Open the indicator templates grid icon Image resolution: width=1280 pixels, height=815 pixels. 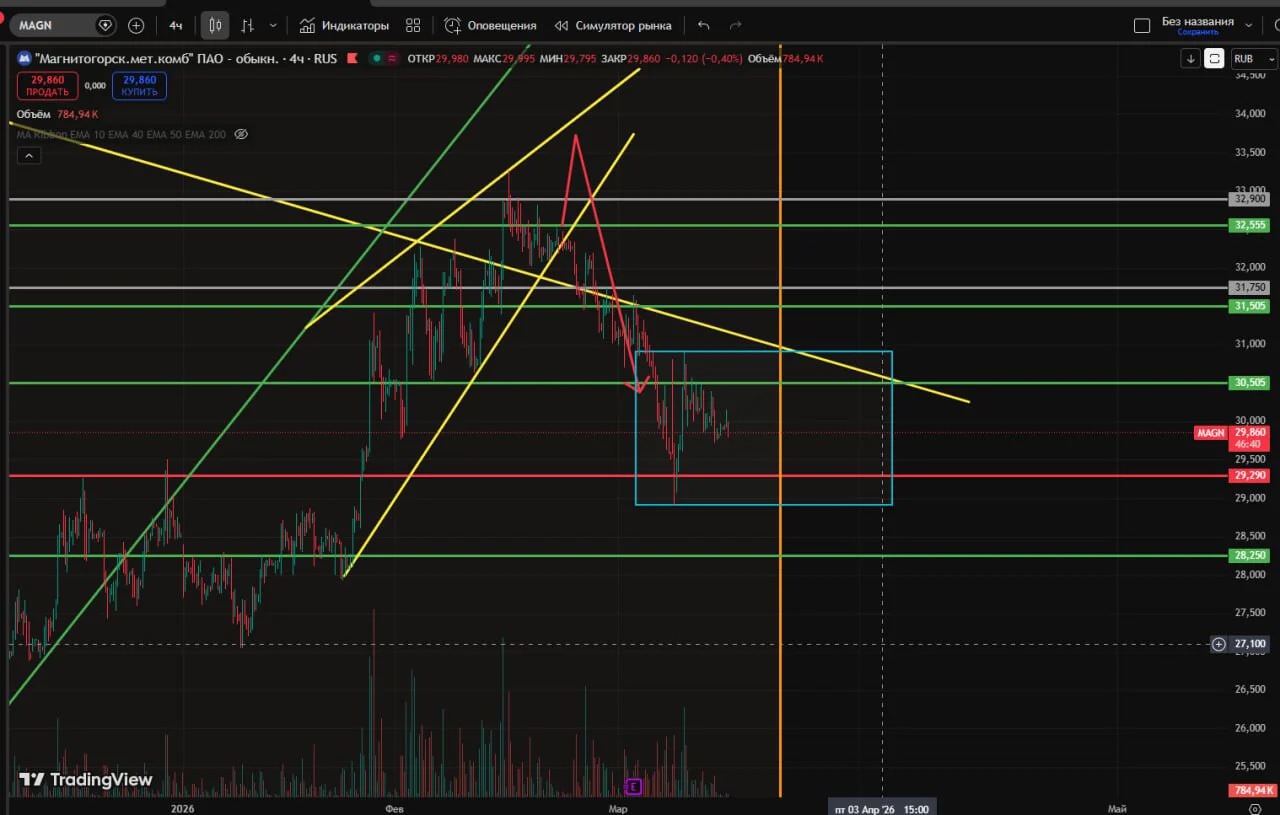413,25
